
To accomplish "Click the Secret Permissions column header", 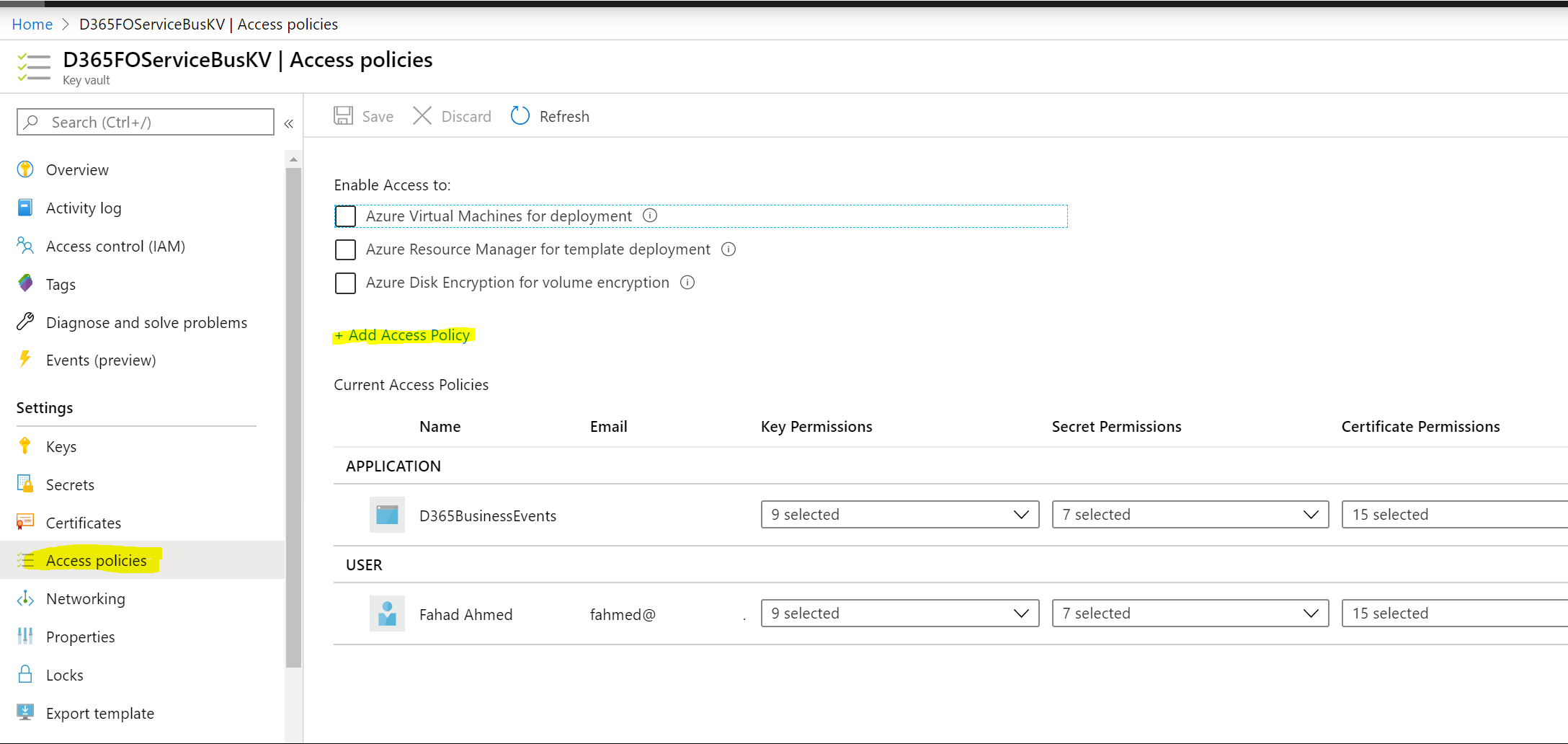I will pos(1116,427).
